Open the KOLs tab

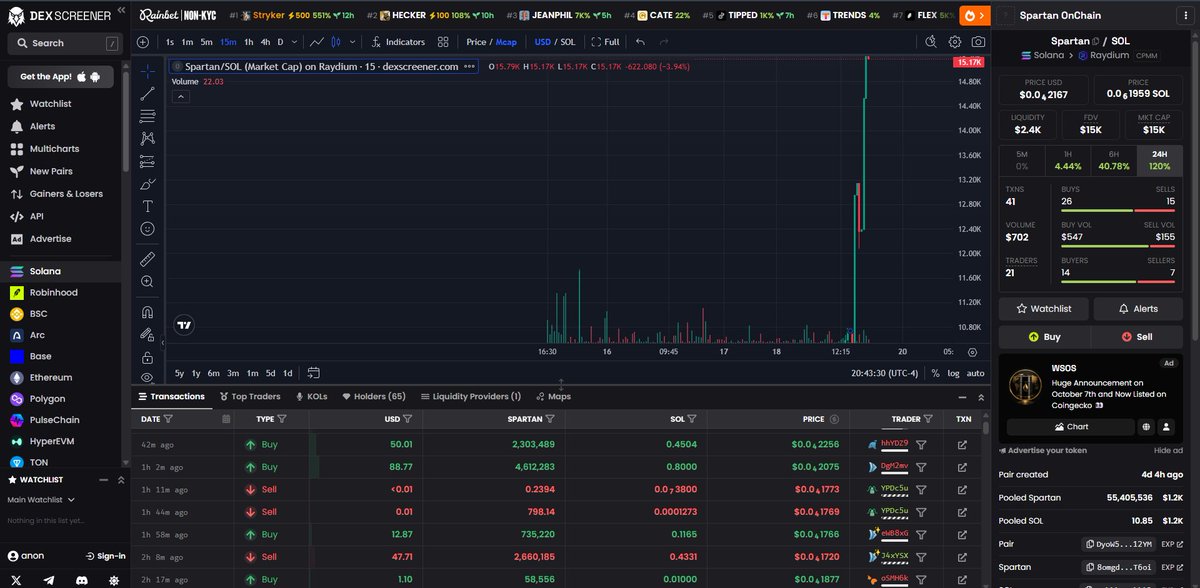(311, 396)
